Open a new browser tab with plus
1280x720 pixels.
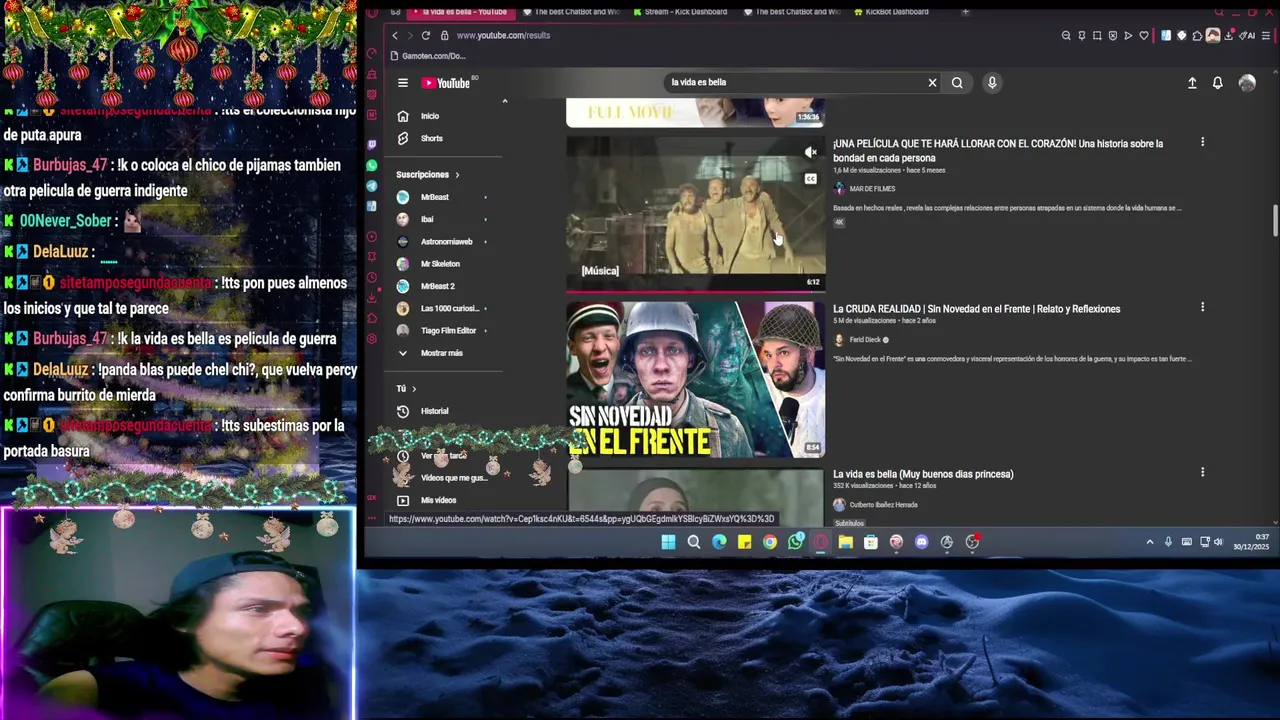(x=965, y=12)
